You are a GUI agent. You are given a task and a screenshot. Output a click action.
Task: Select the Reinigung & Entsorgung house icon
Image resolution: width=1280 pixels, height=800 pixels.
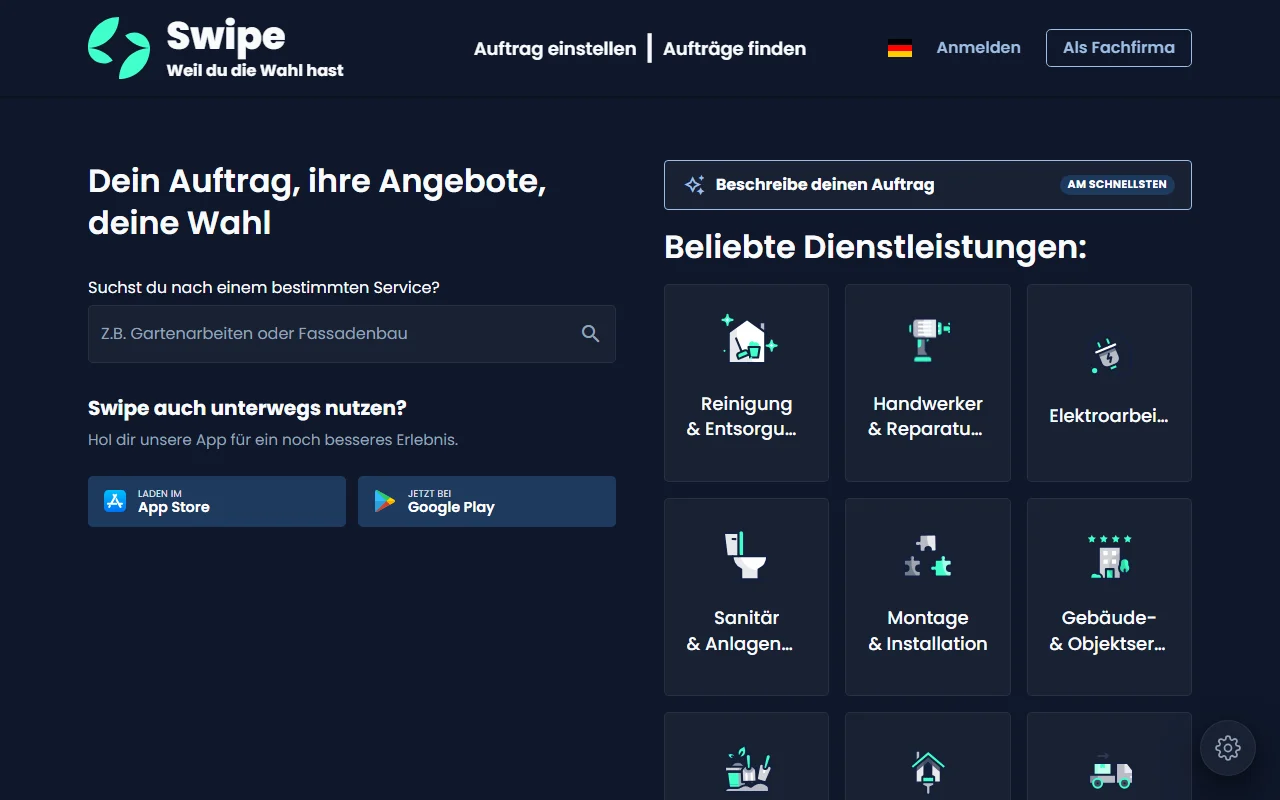pyautogui.click(x=747, y=338)
